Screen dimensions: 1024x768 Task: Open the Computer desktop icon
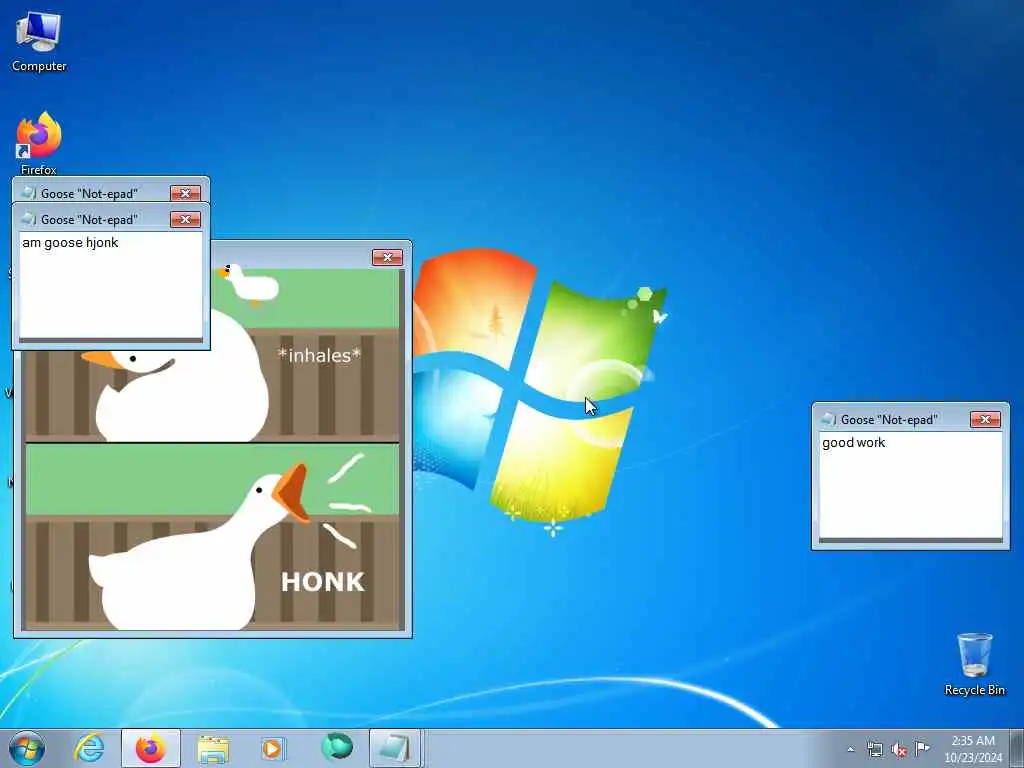39,42
